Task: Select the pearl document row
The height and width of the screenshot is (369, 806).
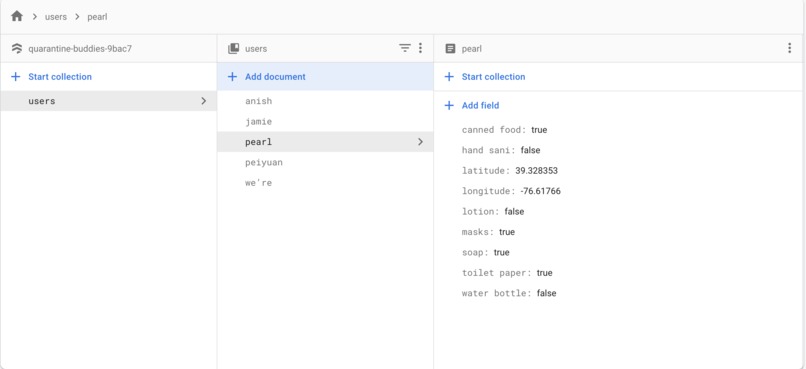Action: pyautogui.click(x=325, y=142)
